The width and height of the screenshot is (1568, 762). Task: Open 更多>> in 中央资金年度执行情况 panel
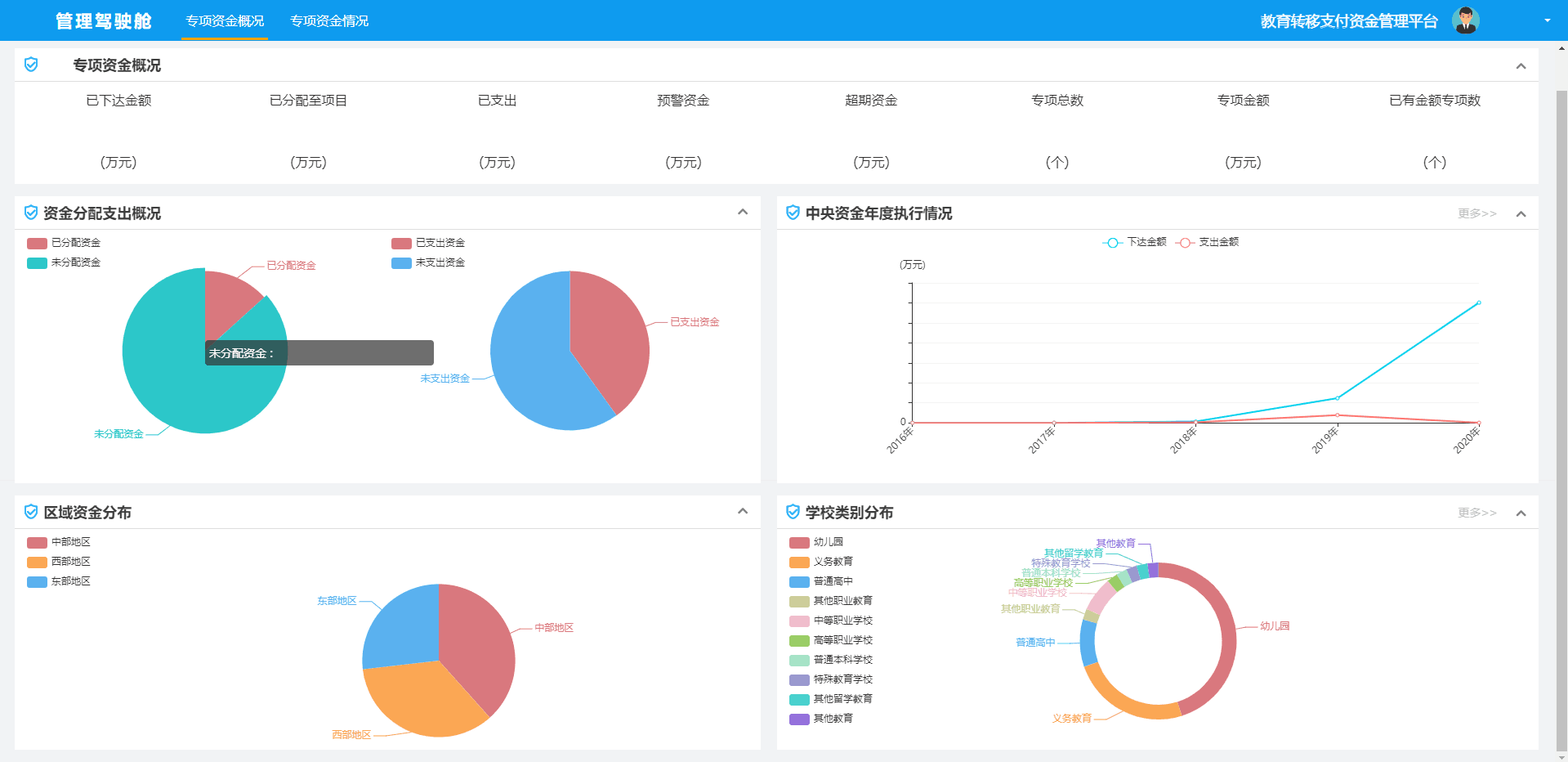coord(1477,213)
